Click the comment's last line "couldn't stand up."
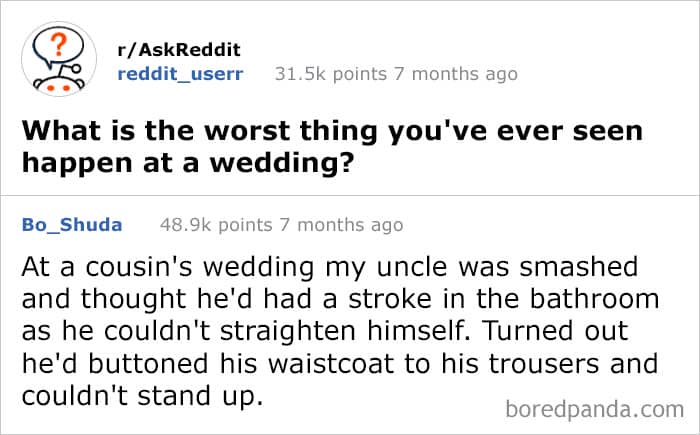The image size is (700, 435). [x=141, y=395]
